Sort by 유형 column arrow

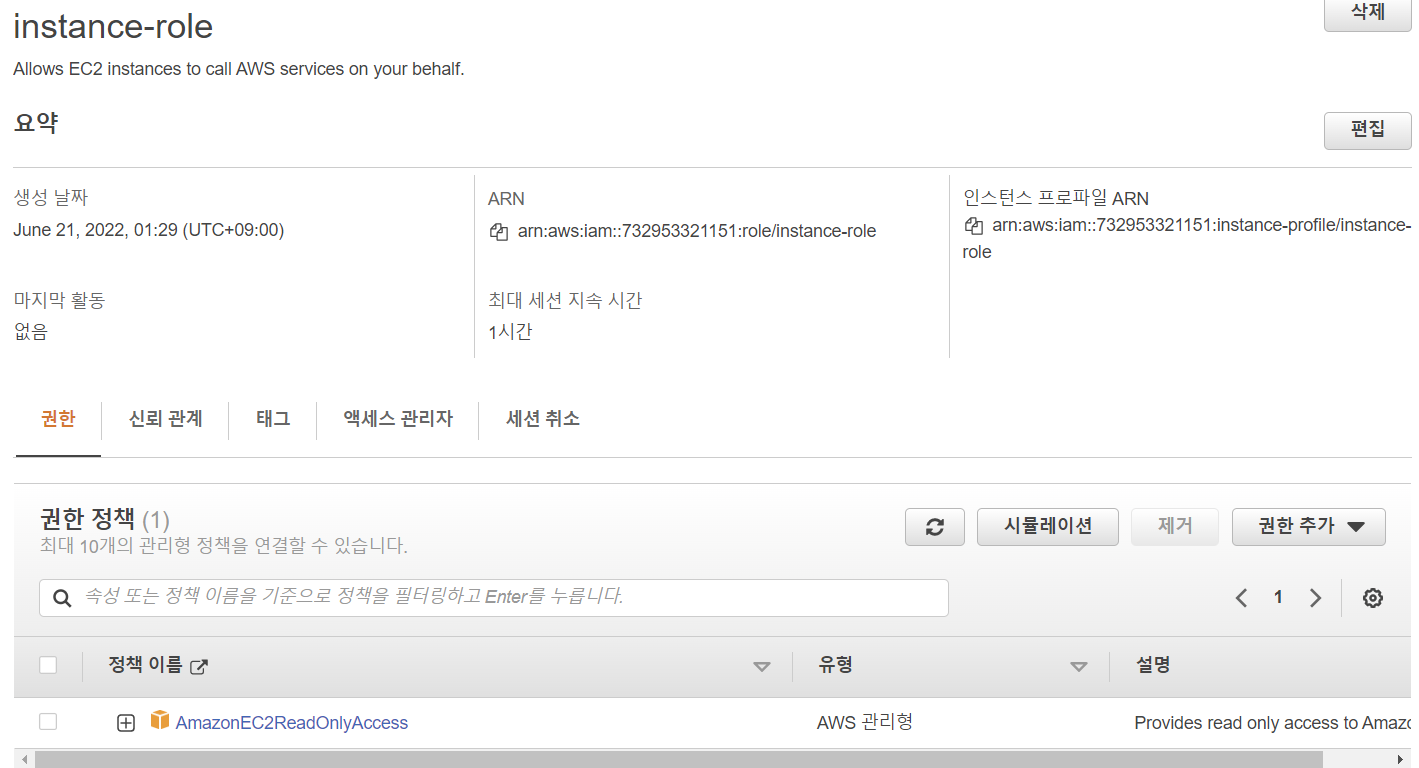coord(1079,667)
